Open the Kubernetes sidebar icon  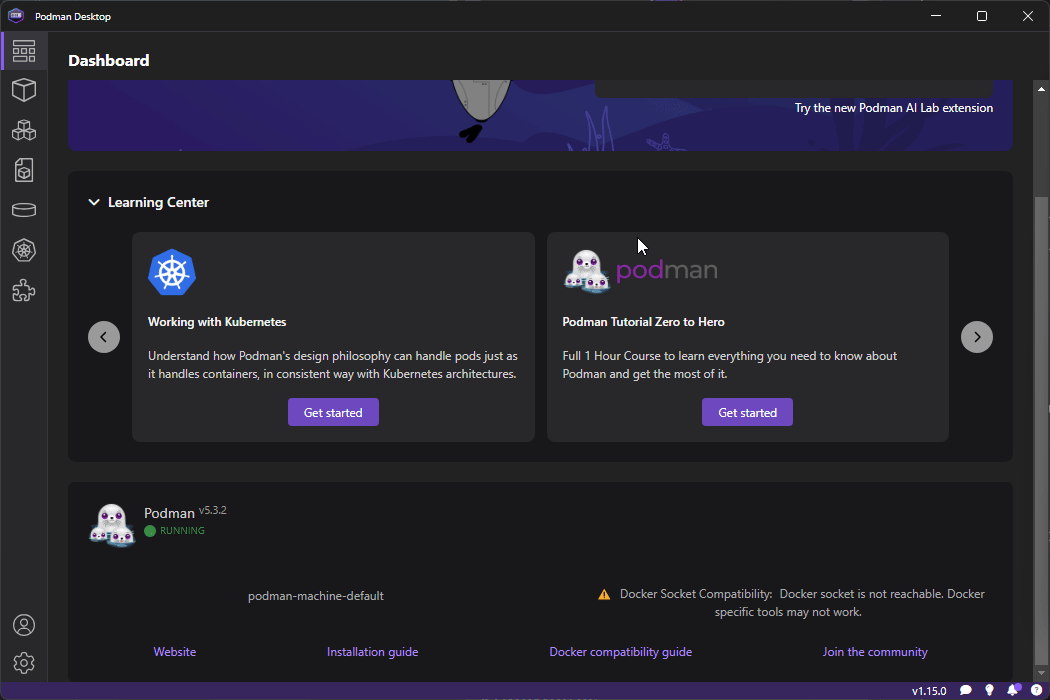pyautogui.click(x=24, y=251)
